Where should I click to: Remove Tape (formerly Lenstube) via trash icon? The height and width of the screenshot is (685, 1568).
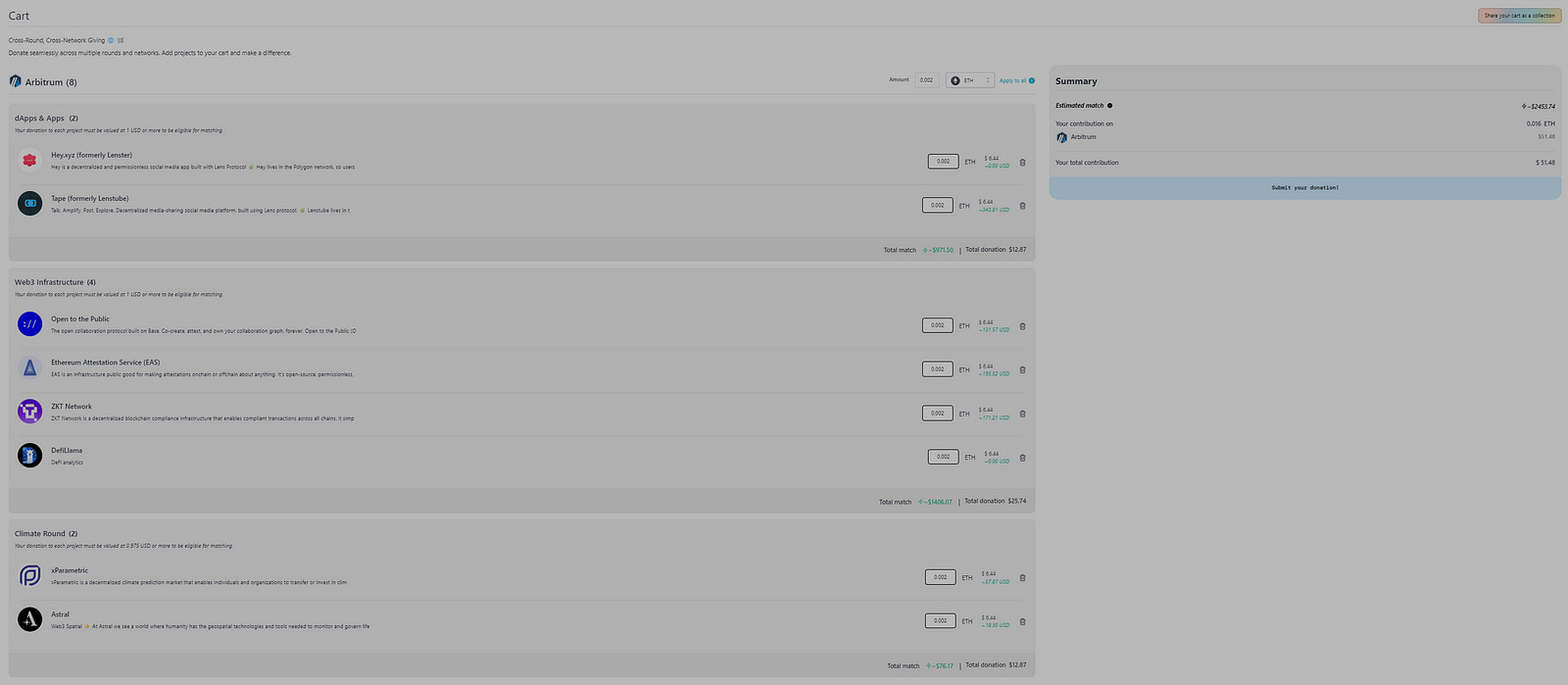(x=1022, y=206)
